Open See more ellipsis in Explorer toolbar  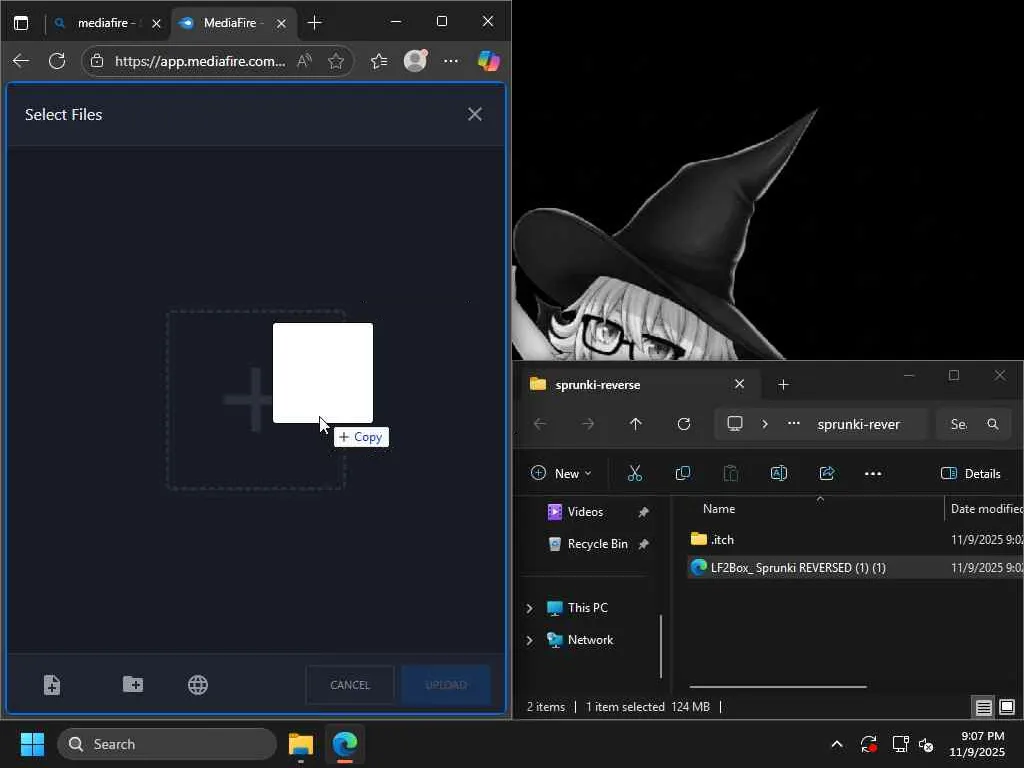click(873, 473)
